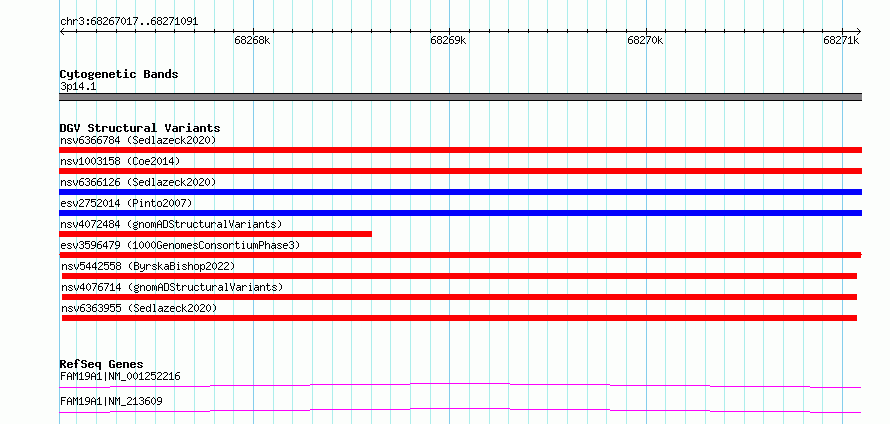
Task: Click the esv2752014 (Pinto2007) label
Action: pyautogui.click(x=126, y=203)
